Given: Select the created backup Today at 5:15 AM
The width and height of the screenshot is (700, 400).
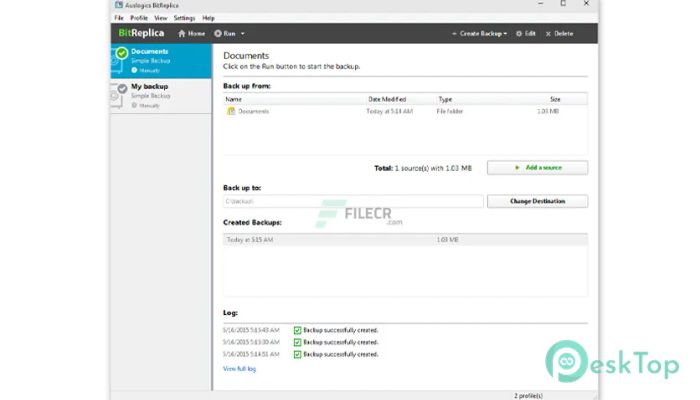Looking at the screenshot, I should pyautogui.click(x=405, y=240).
